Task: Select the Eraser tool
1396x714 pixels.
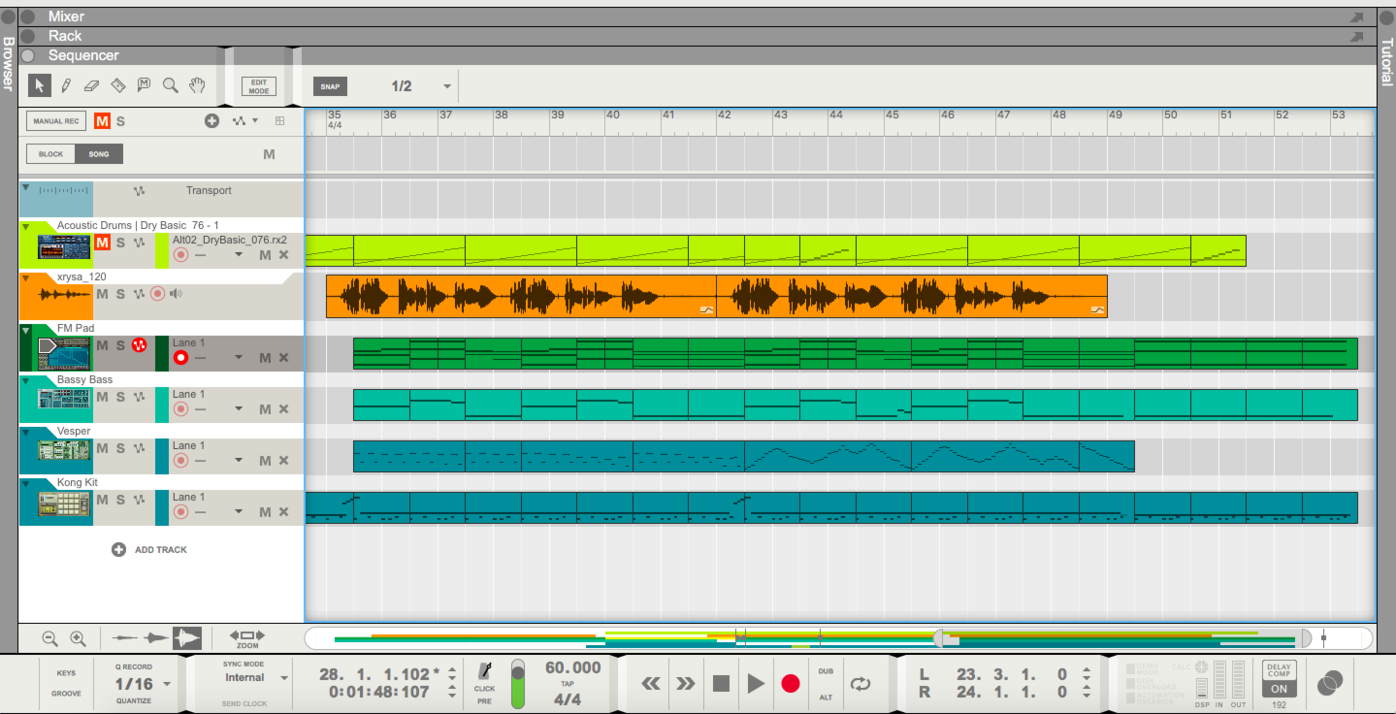Action: 92,86
